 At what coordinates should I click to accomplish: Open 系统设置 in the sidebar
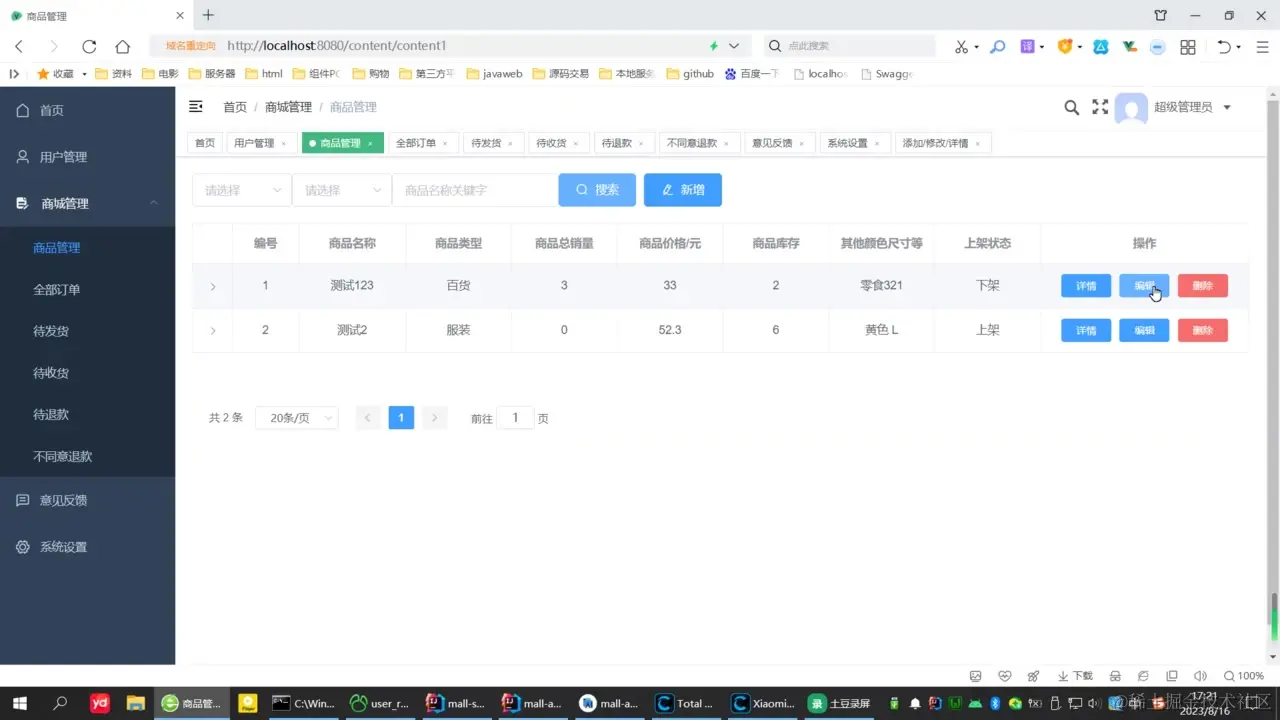click(87, 547)
